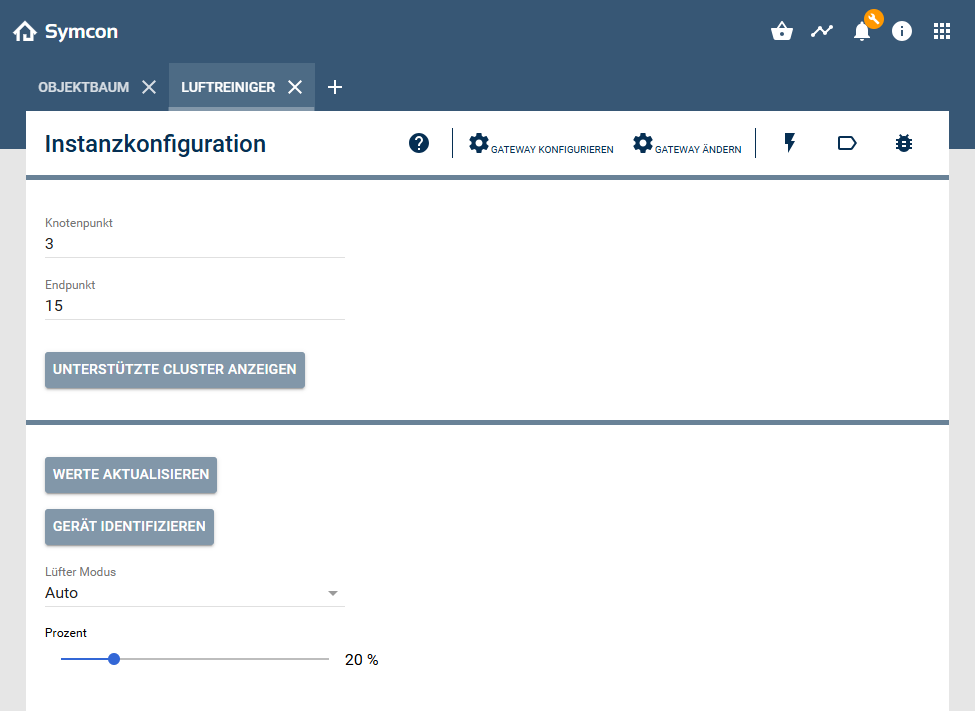Click the Prozent slider handle

(114, 659)
